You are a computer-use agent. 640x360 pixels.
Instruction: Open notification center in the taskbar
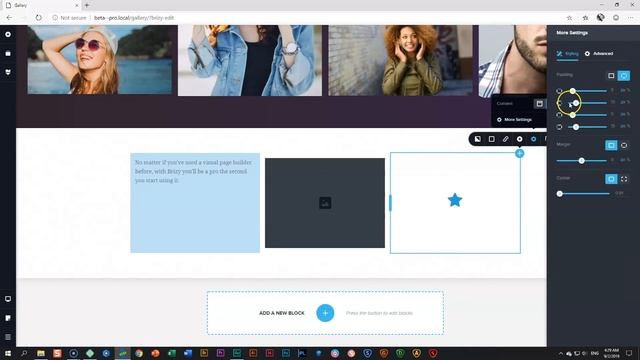pyautogui.click(x=629, y=353)
